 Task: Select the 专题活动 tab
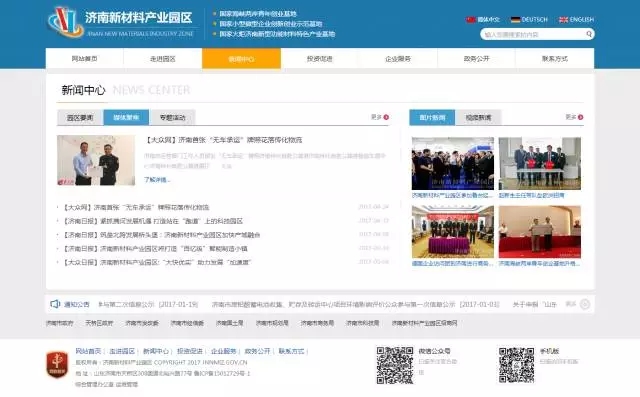172,118
